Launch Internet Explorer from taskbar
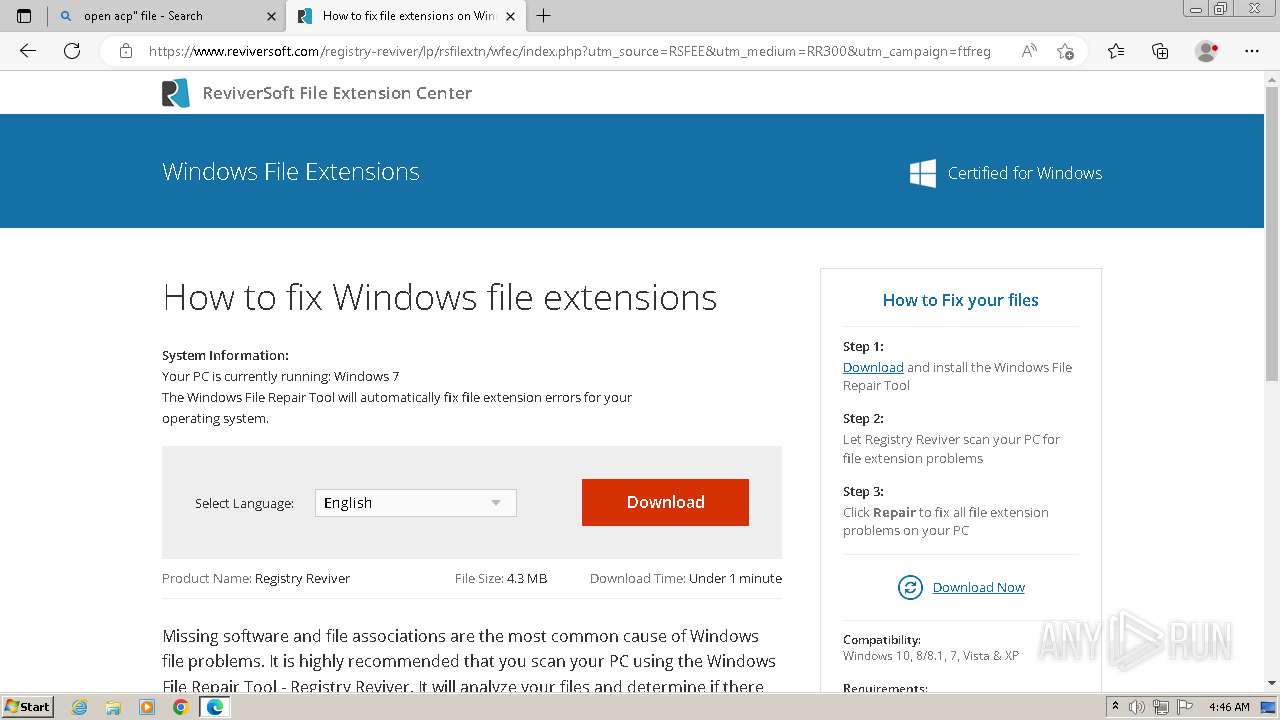This screenshot has height=720, width=1280. 80,707
